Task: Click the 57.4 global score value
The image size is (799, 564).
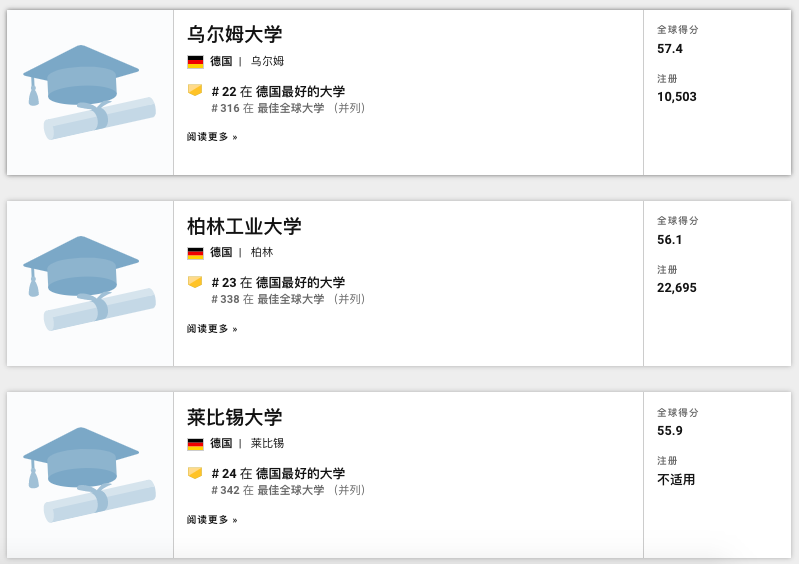Action: coord(670,49)
